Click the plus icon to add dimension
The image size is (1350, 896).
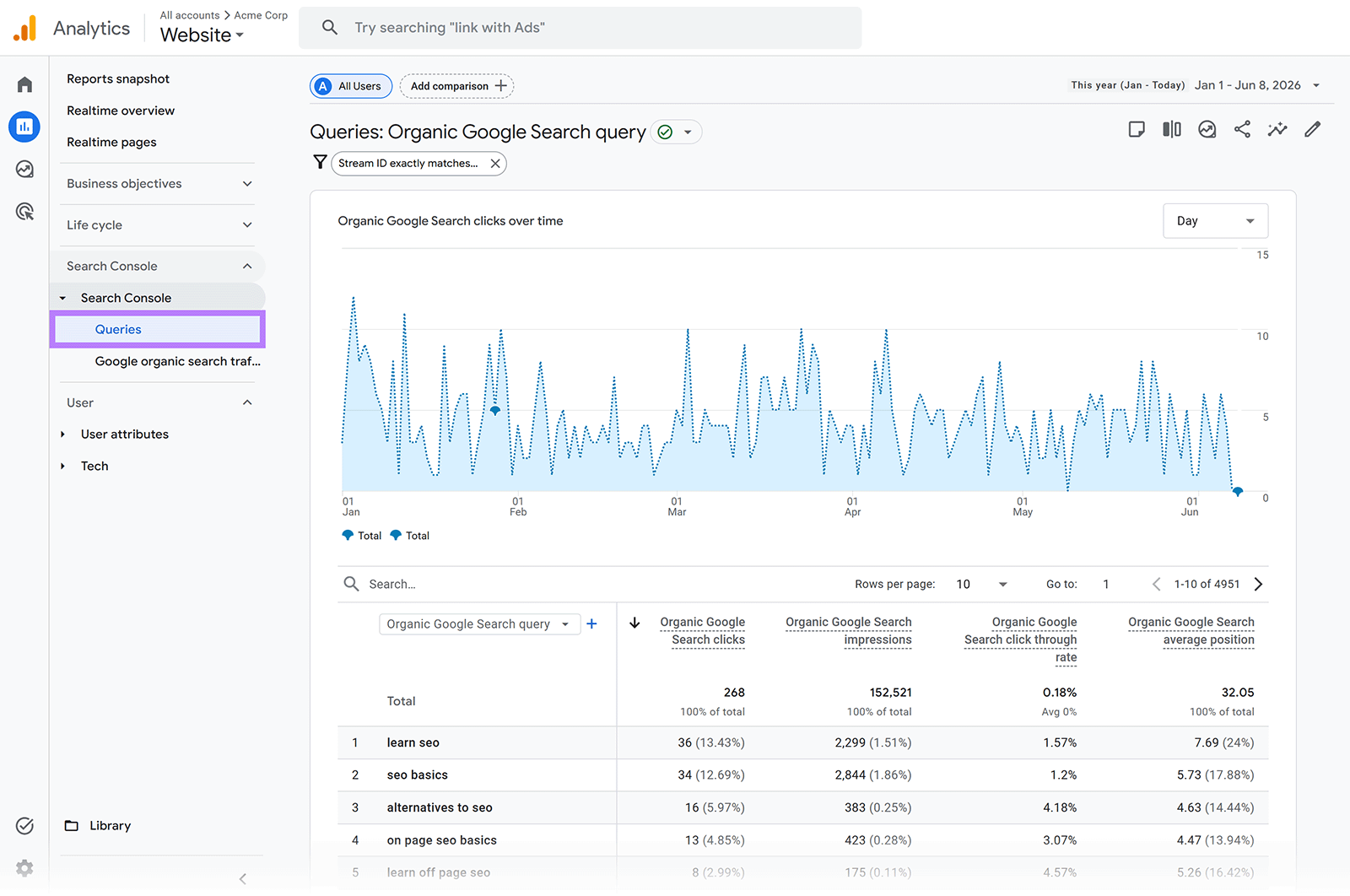click(591, 623)
